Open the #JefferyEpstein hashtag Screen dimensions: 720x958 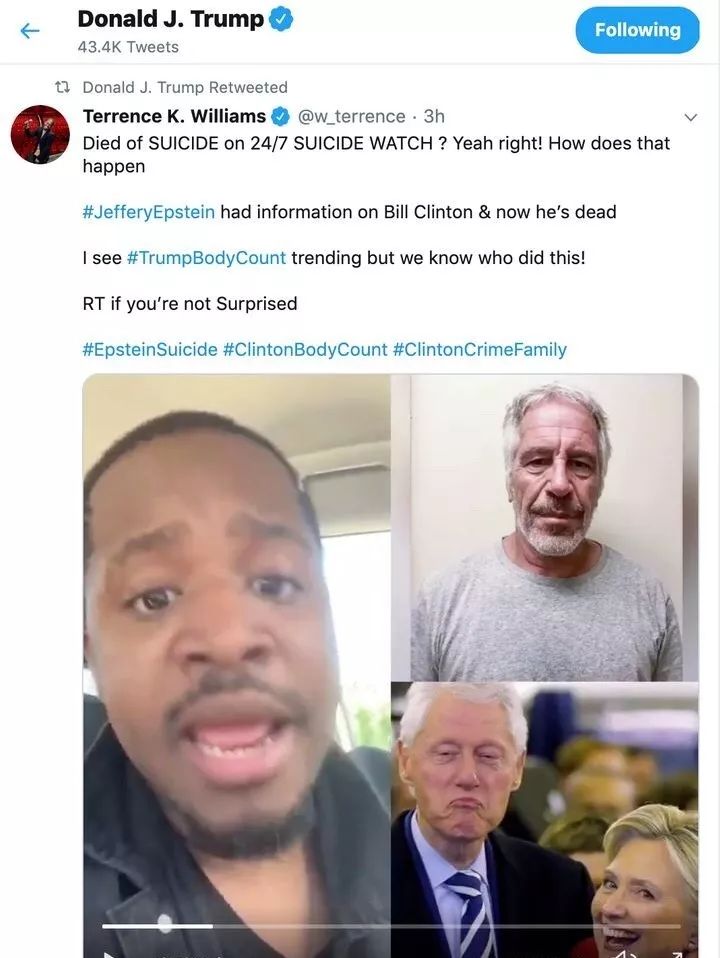[x=149, y=212]
